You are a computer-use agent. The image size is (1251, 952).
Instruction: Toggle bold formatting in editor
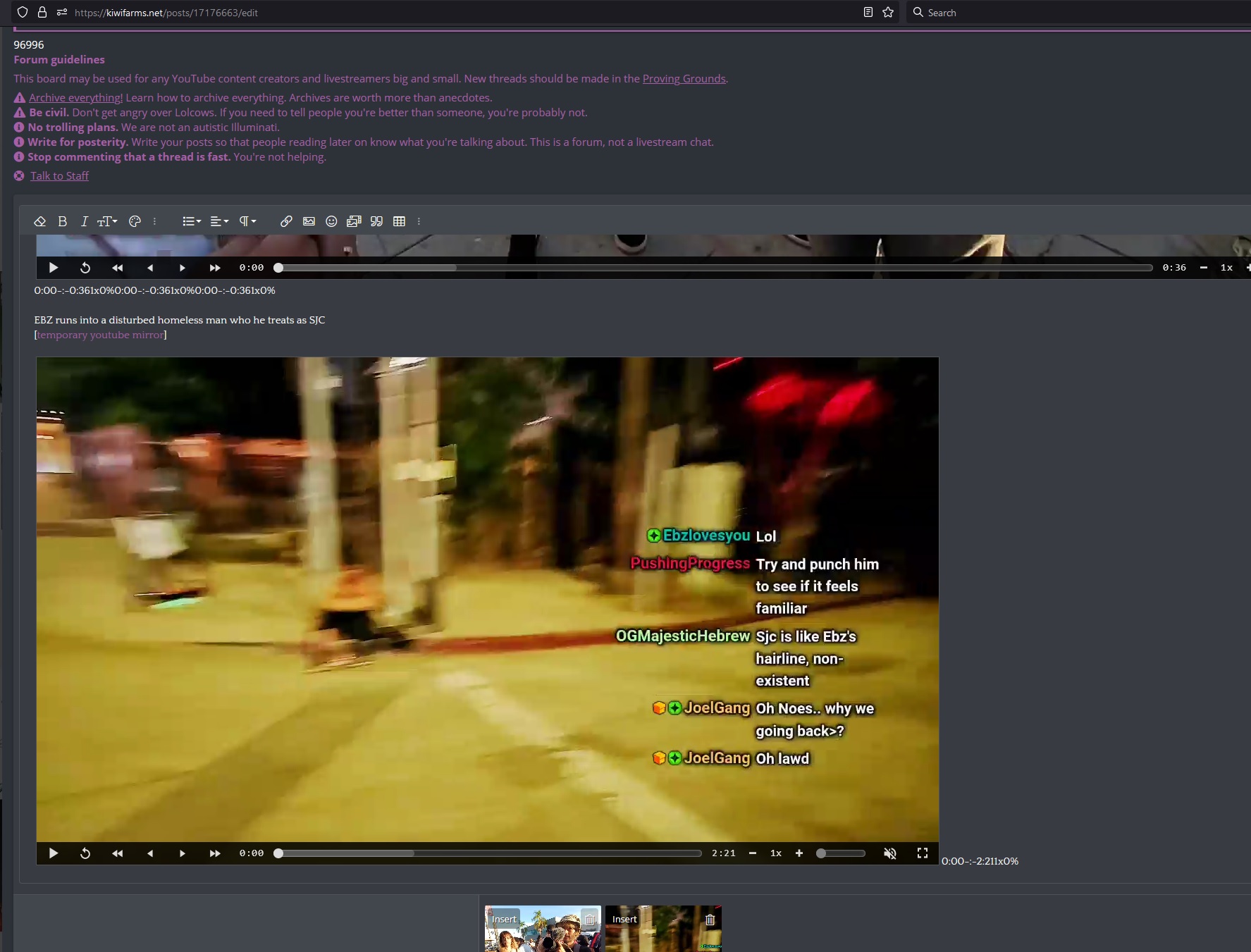click(63, 221)
